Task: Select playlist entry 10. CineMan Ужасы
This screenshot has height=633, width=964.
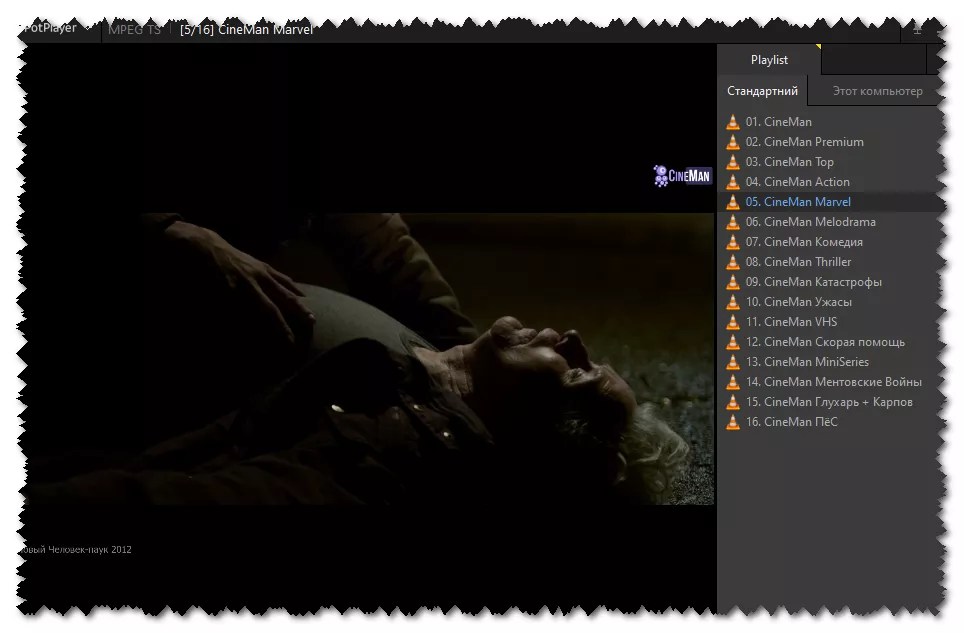Action: (831, 302)
